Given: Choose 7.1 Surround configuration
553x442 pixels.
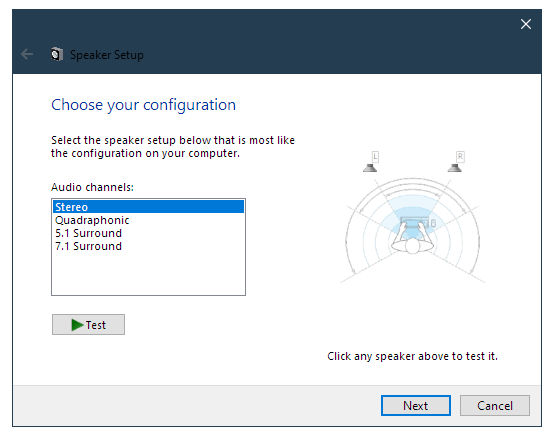Looking at the screenshot, I should (x=148, y=246).
